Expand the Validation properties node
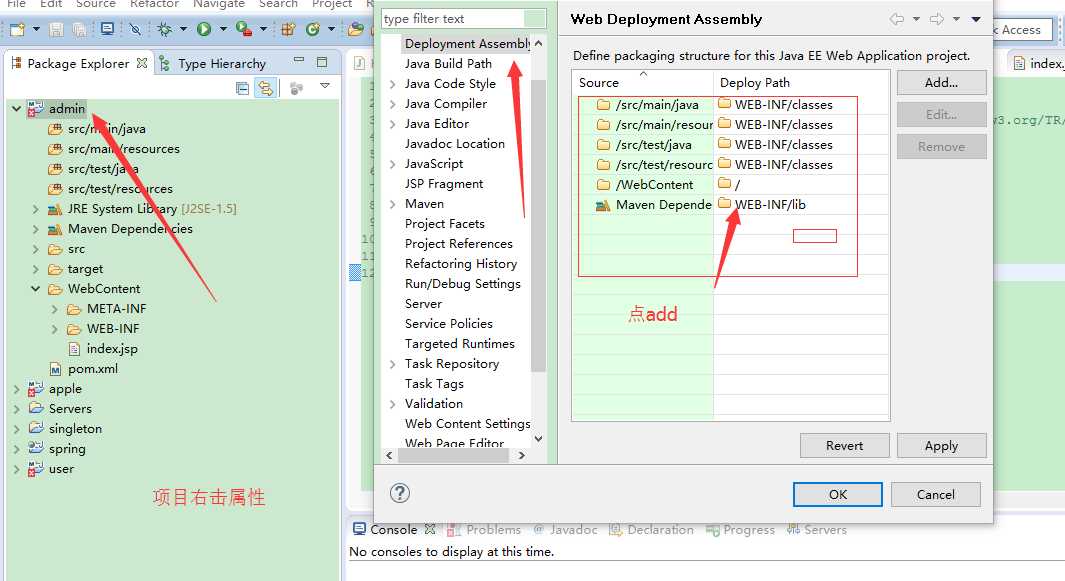Screen dimensions: 1065x581 393,404
